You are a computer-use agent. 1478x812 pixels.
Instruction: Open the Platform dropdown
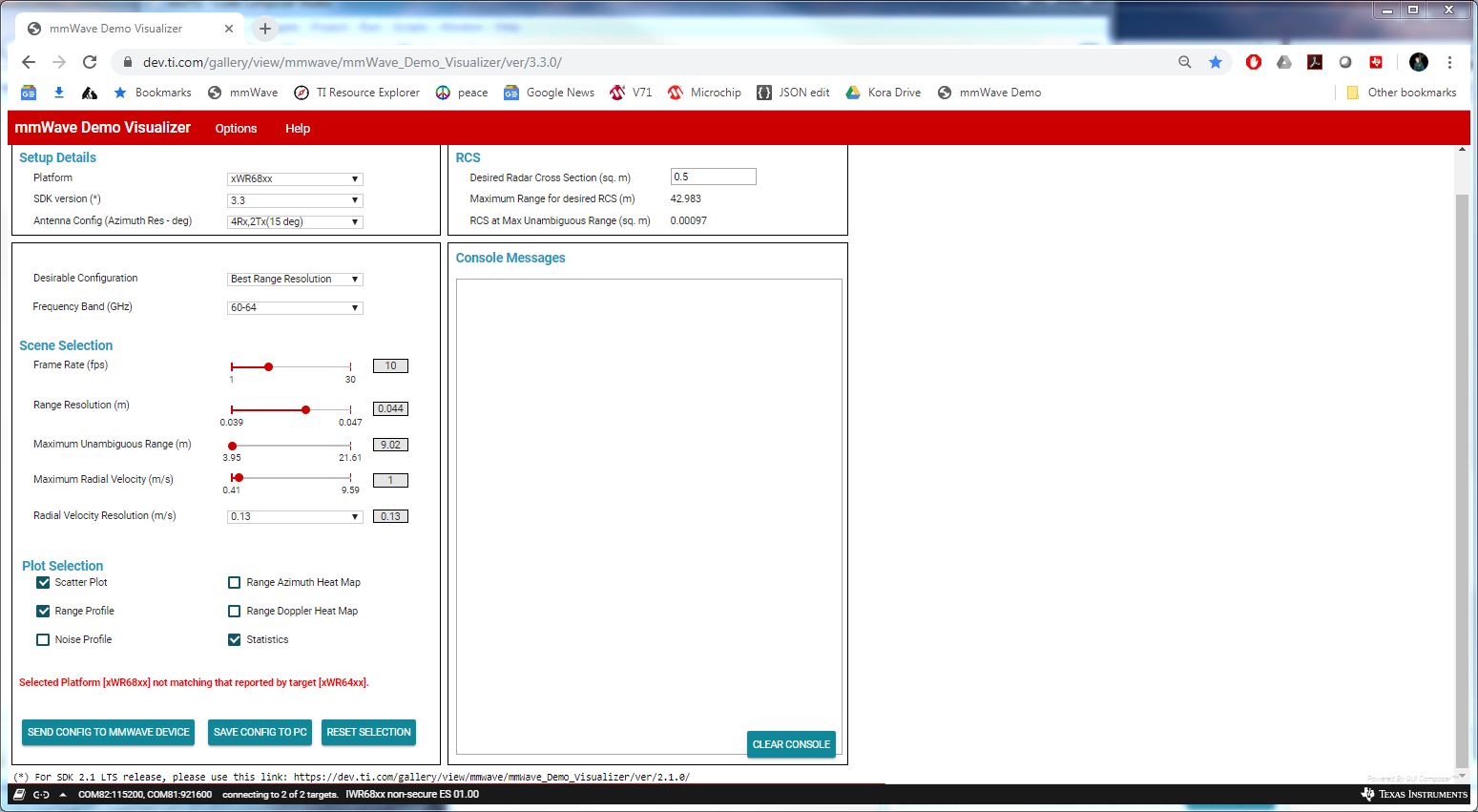pos(295,178)
